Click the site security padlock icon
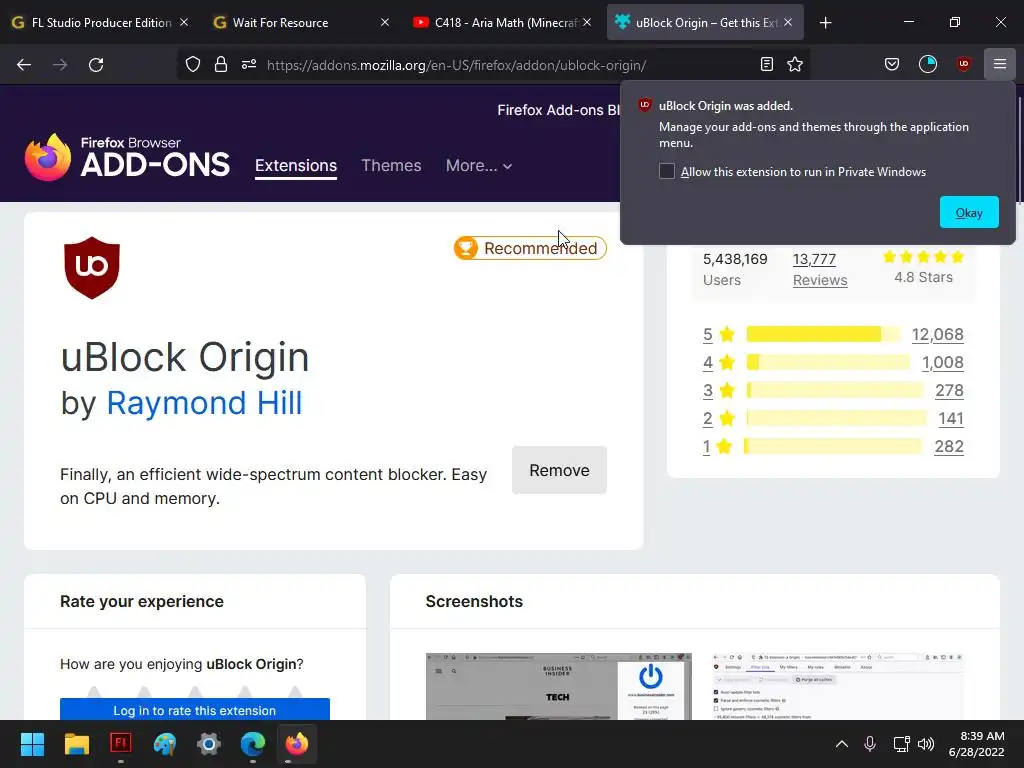1024x768 pixels. [x=221, y=65]
